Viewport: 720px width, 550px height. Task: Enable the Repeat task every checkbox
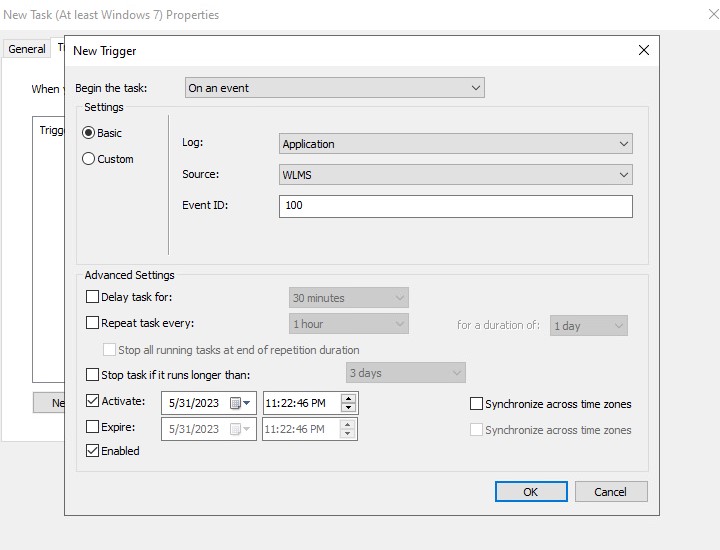tap(92, 323)
